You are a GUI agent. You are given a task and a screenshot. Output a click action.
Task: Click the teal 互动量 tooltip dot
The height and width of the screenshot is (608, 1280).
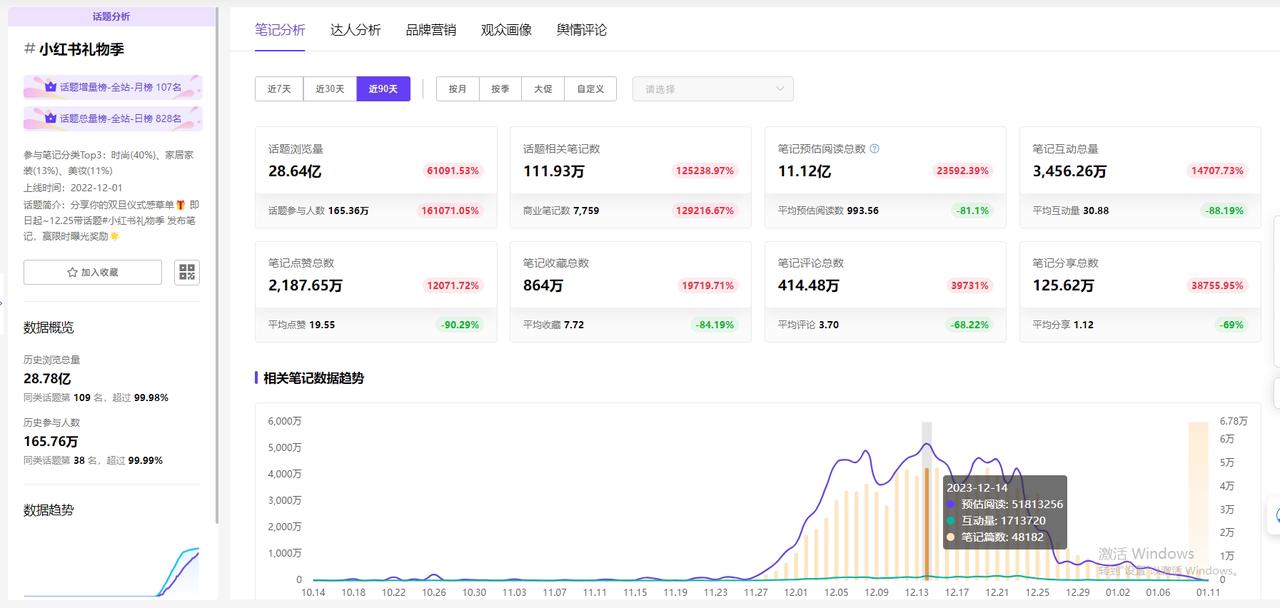coord(951,521)
